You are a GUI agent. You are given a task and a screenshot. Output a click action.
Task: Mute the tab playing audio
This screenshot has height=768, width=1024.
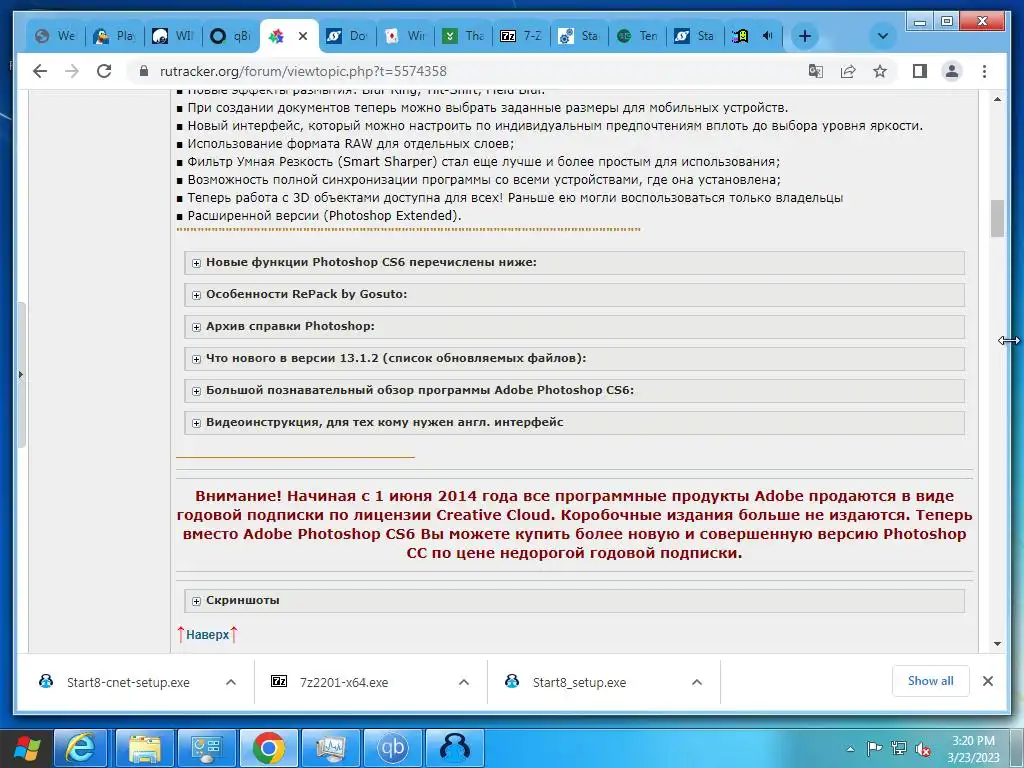[768, 36]
